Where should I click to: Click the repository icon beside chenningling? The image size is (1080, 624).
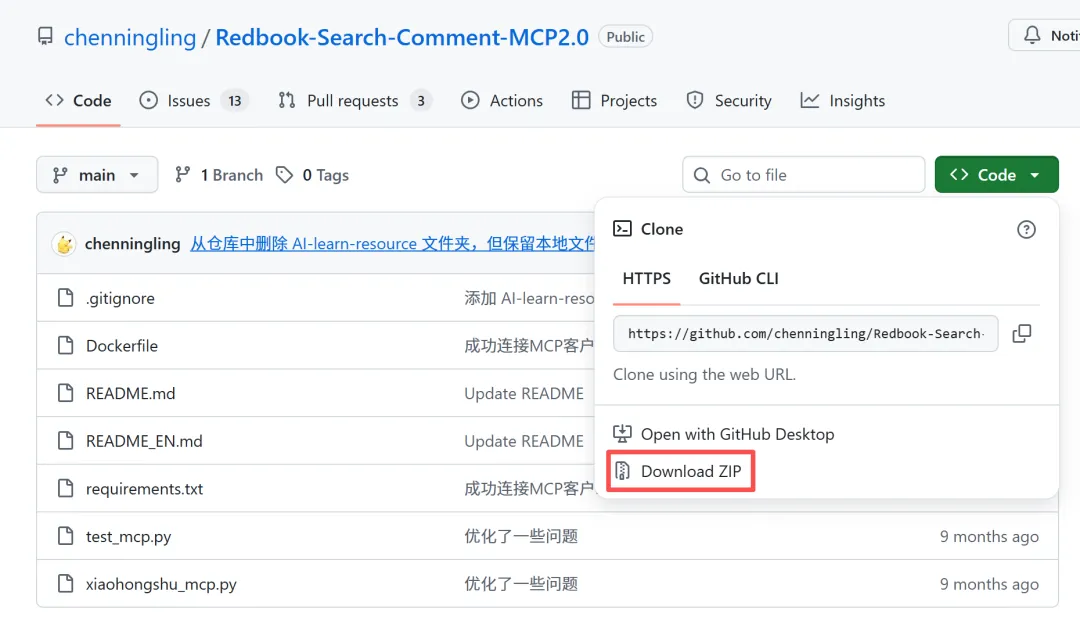click(x=45, y=37)
